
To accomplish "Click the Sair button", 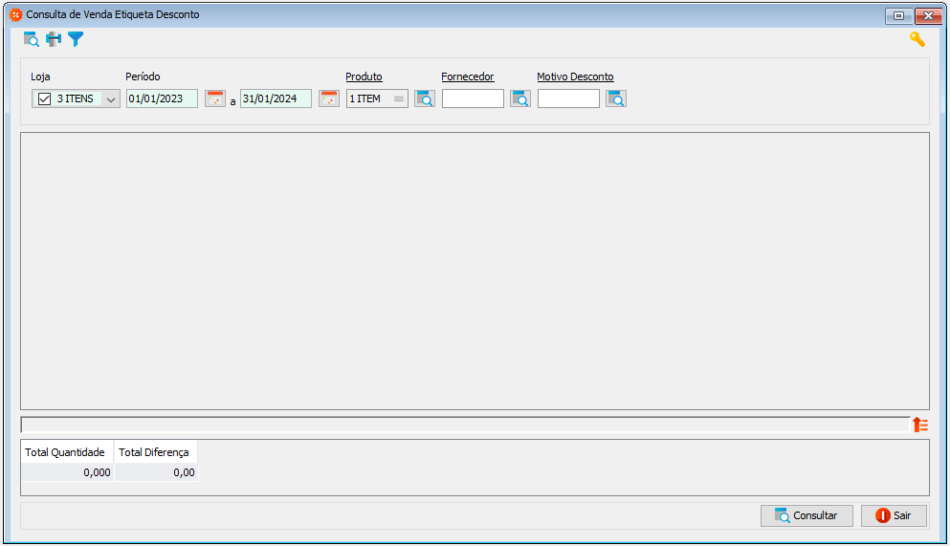I will tap(893, 516).
